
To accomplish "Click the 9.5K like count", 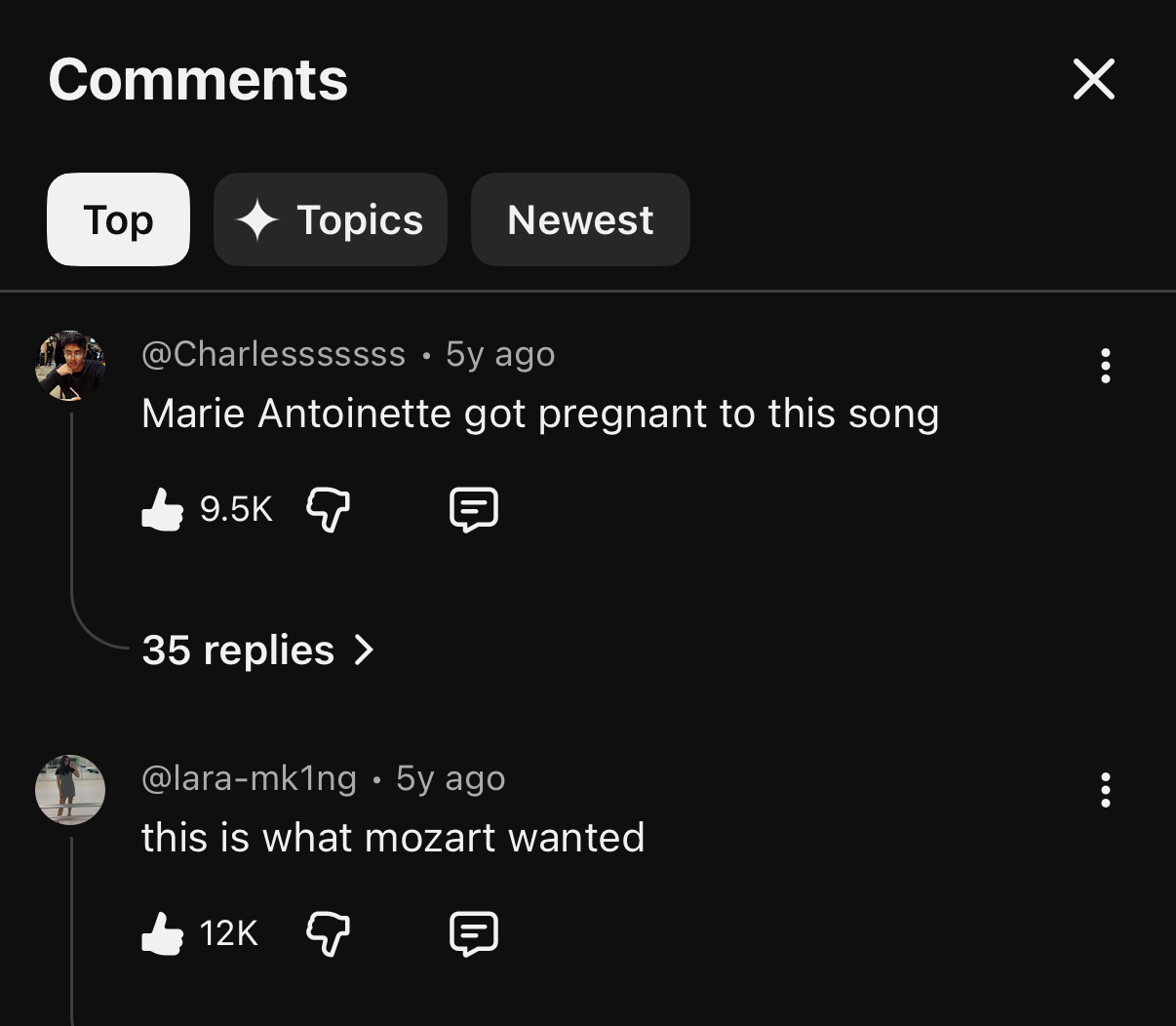I will 236,509.
